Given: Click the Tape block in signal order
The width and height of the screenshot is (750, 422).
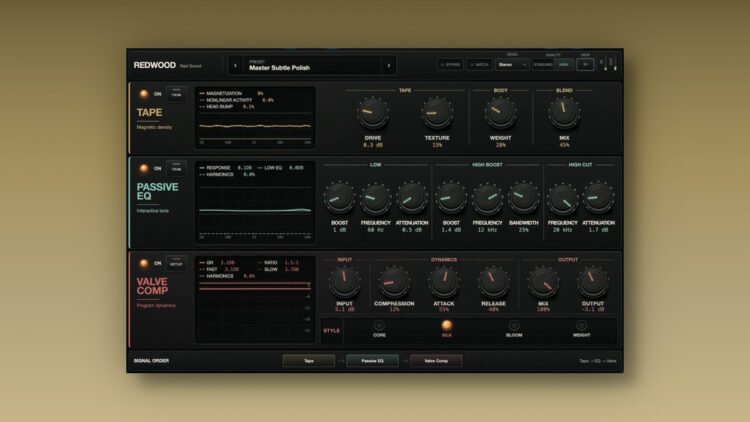Looking at the screenshot, I should [309, 361].
